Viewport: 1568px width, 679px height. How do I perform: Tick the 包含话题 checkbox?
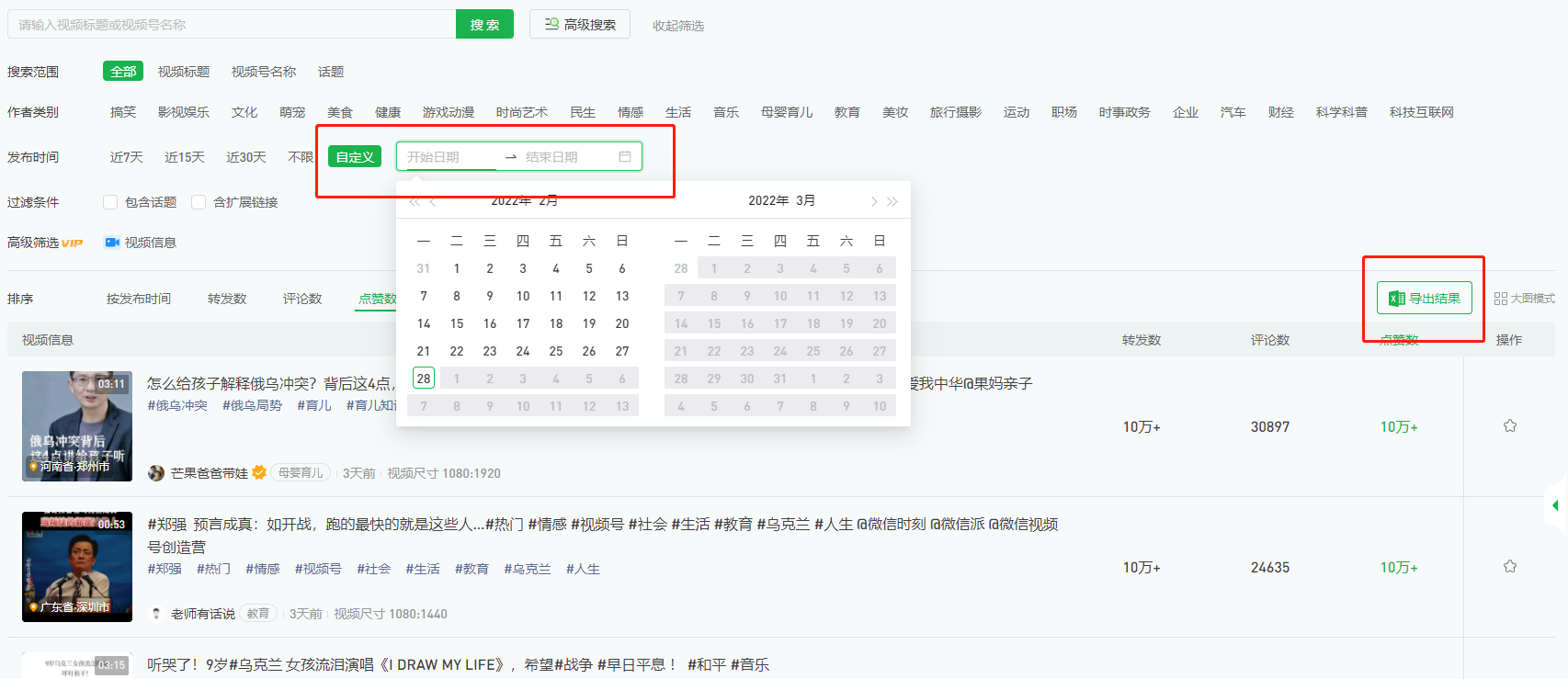[110, 202]
